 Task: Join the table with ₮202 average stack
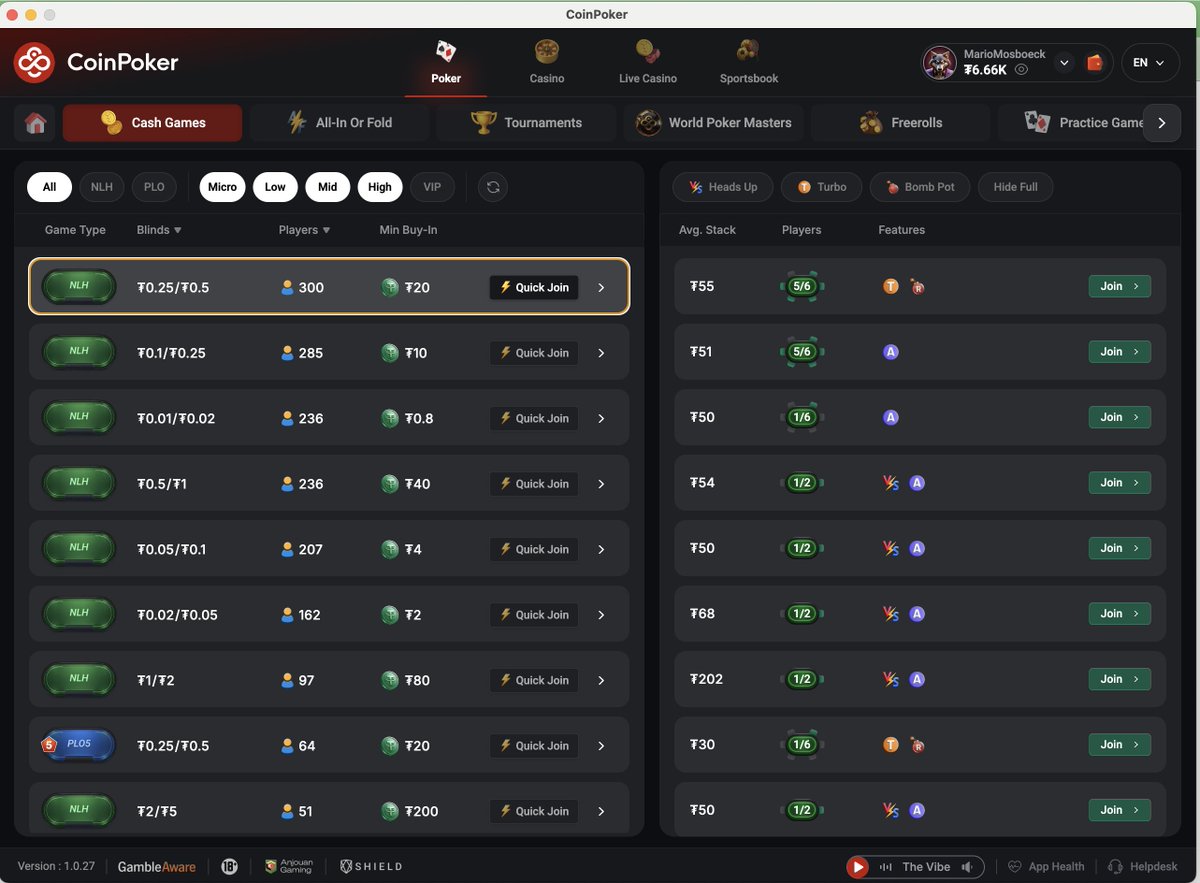[1119, 679]
